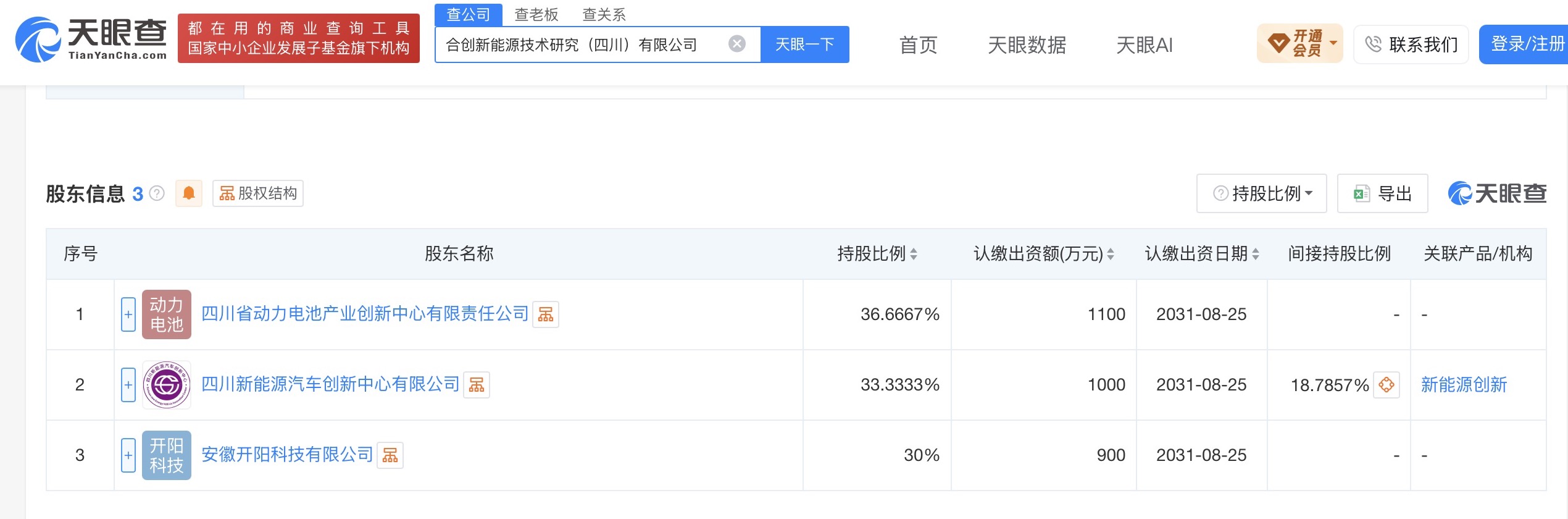Click the 18.7857% indirect holding value
The image size is (1568, 519).
[1330, 385]
